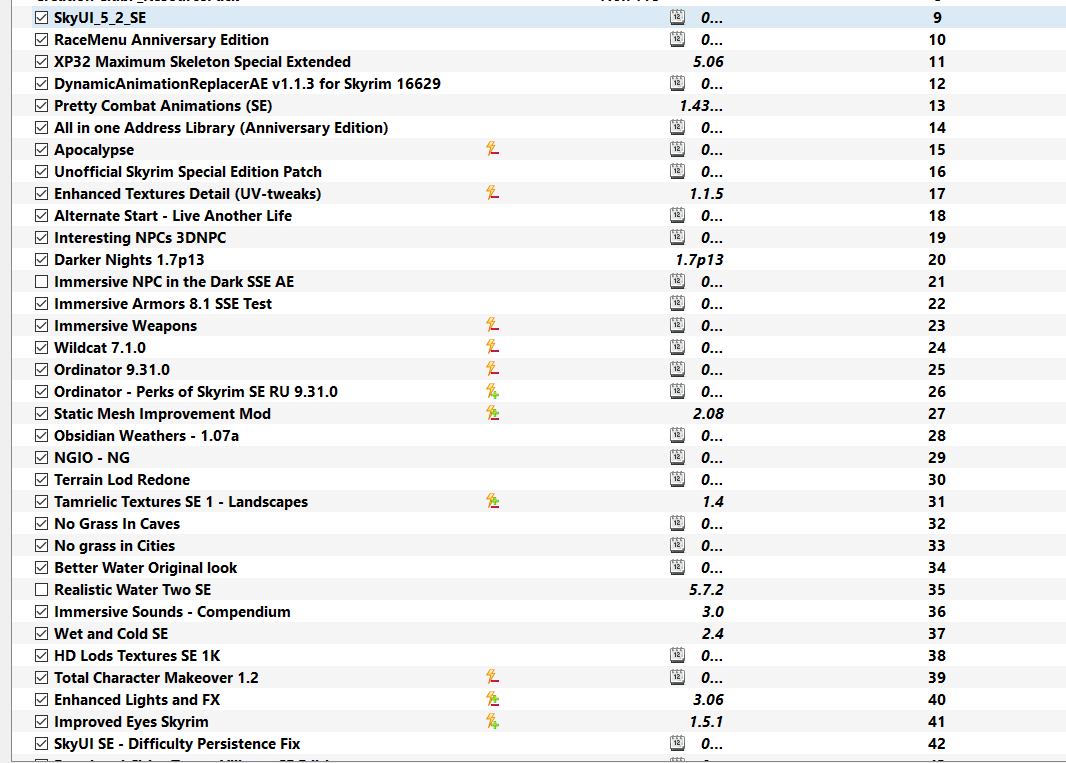Image resolution: width=1066 pixels, height=763 pixels.
Task: Click the conflict flag for Enhanced Lights and FX
Action: [x=493, y=699]
